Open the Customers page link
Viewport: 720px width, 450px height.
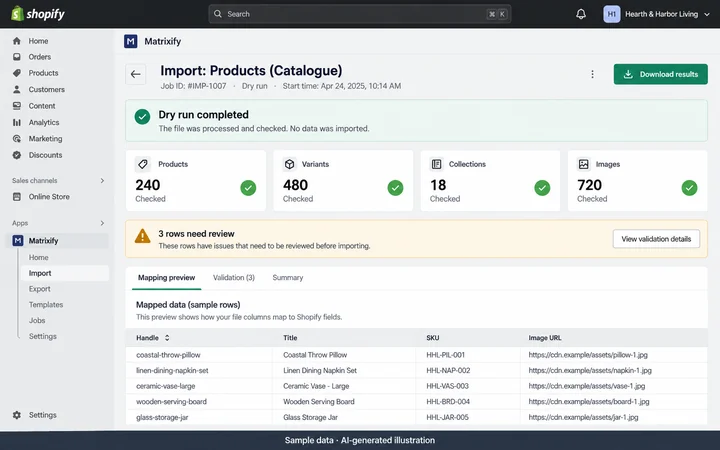(x=46, y=90)
